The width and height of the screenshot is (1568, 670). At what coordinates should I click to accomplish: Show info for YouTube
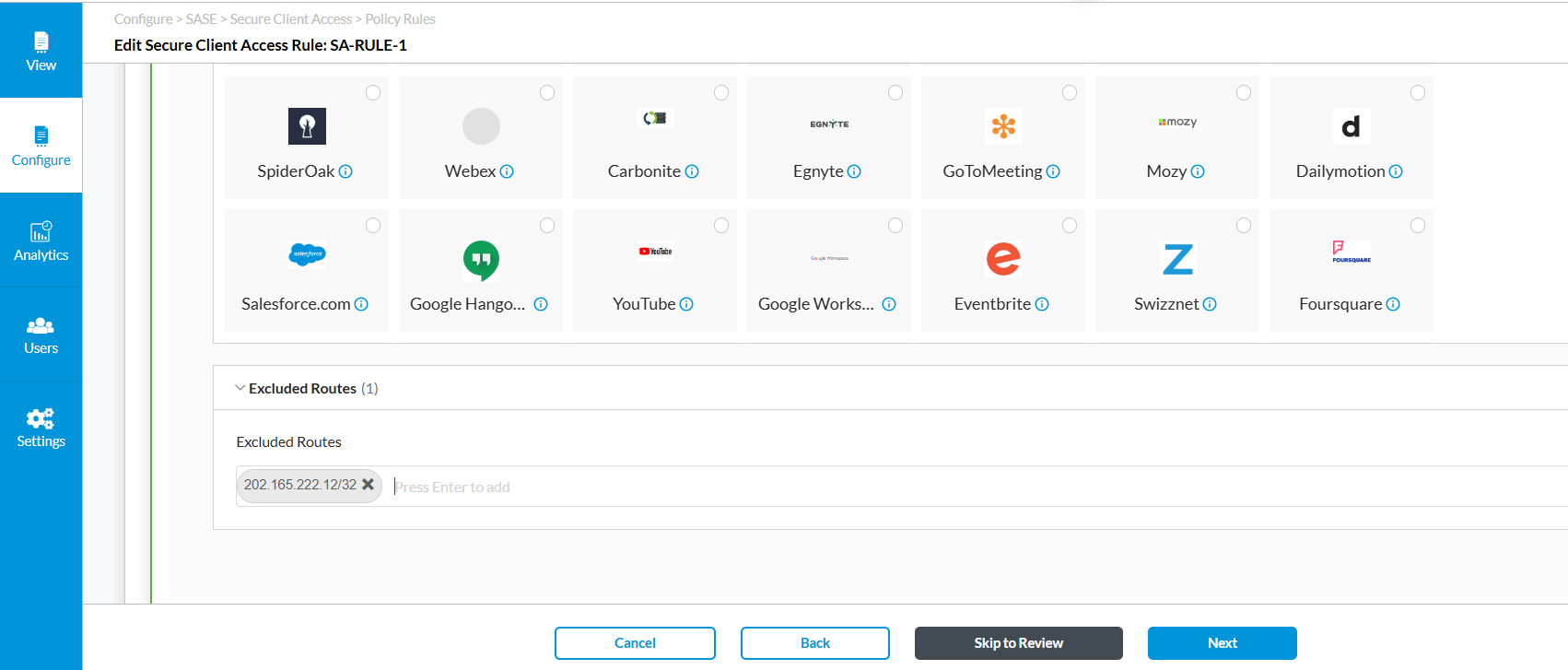pos(686,304)
